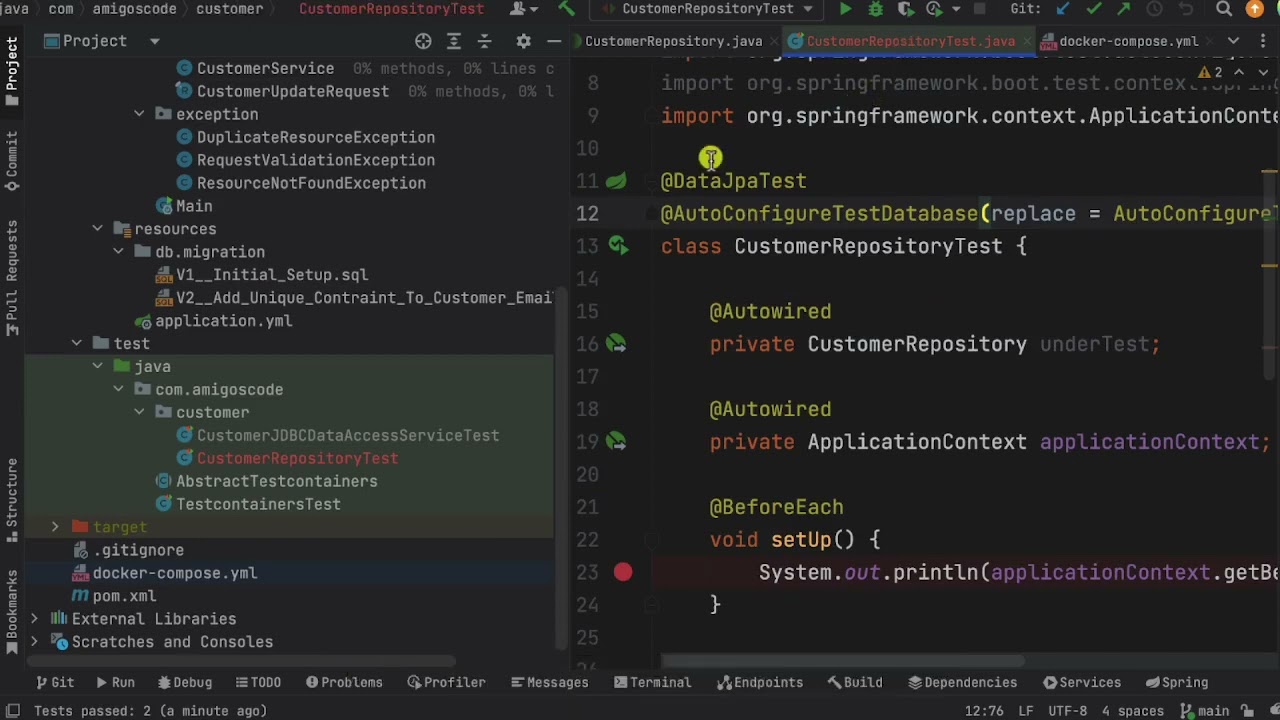The width and height of the screenshot is (1280, 720).
Task: Expand the target folder
Action: pyautogui.click(x=55, y=527)
